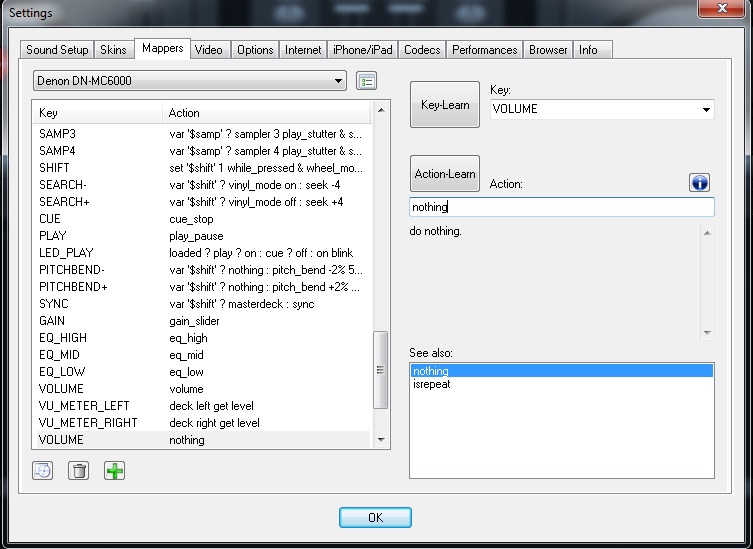Screen dimensions: 753x549
Task: Click the mapping list scroll down arrow
Action: [381, 439]
